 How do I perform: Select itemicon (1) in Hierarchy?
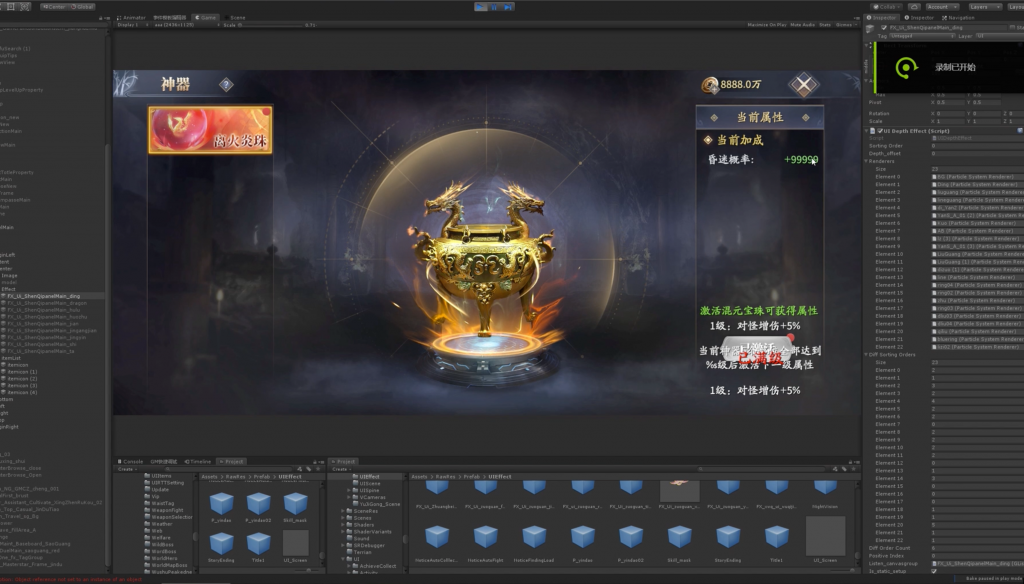click(22, 372)
